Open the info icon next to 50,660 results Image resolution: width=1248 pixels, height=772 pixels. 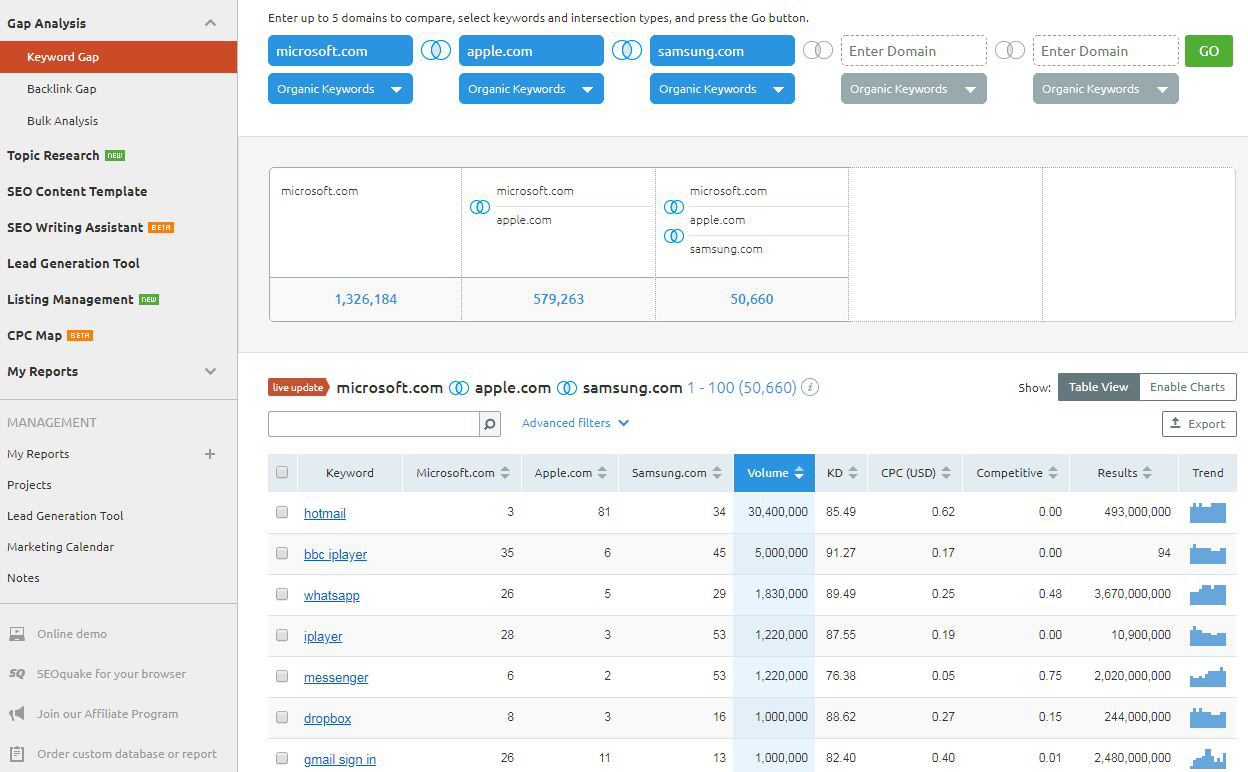click(x=810, y=387)
